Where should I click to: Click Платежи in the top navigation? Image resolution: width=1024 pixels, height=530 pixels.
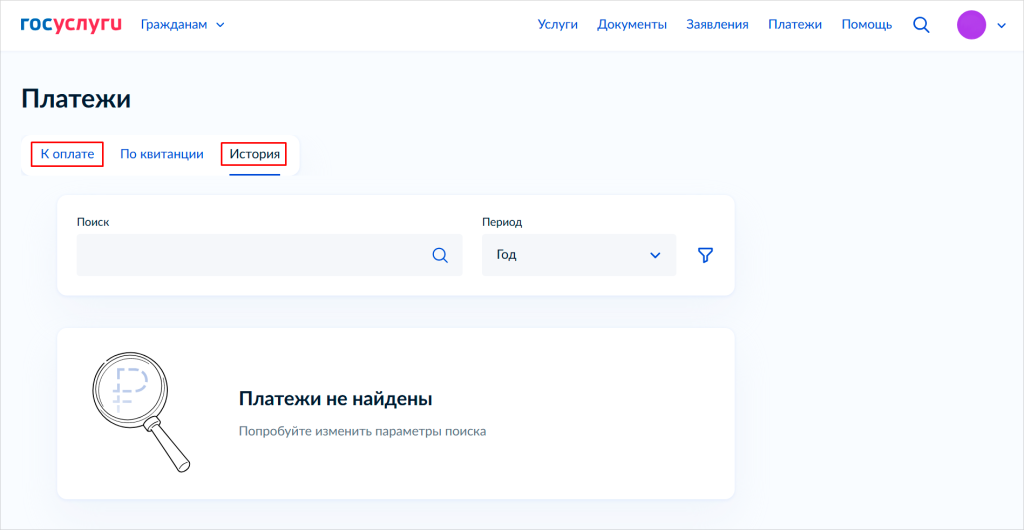pos(795,25)
